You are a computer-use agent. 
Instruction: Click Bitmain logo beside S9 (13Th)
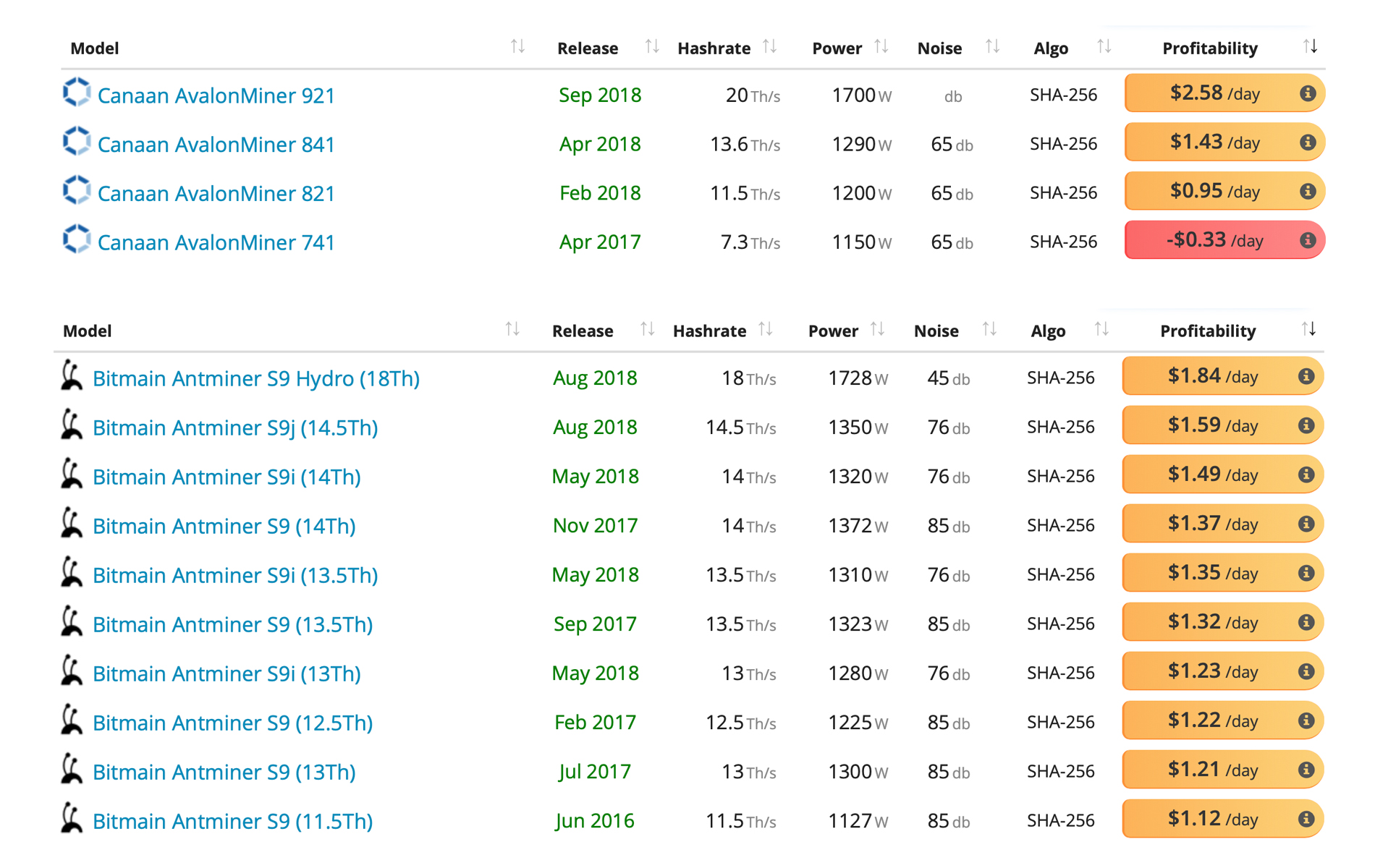coord(72,769)
